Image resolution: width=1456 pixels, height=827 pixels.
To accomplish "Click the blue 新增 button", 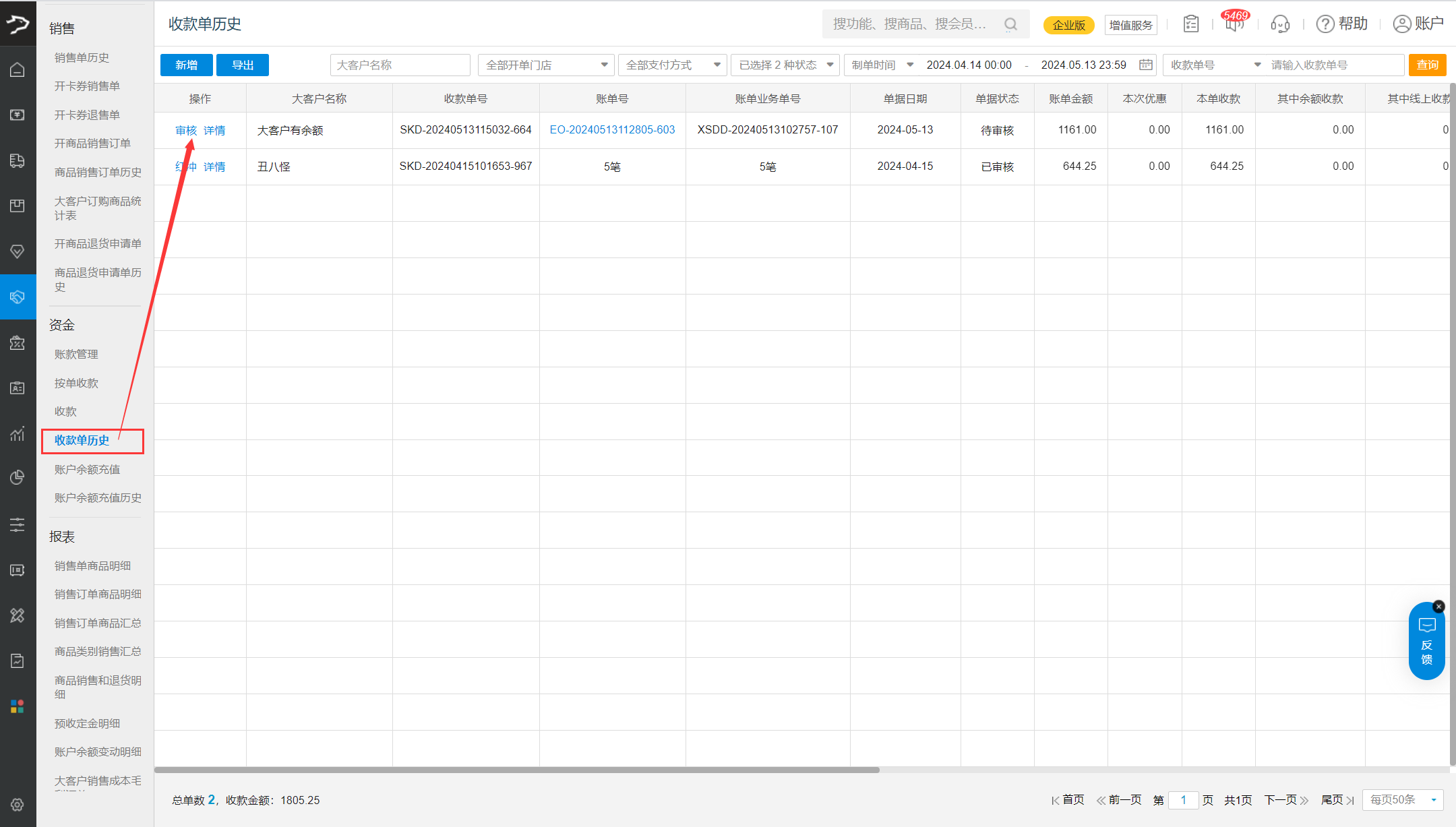I will [x=186, y=65].
